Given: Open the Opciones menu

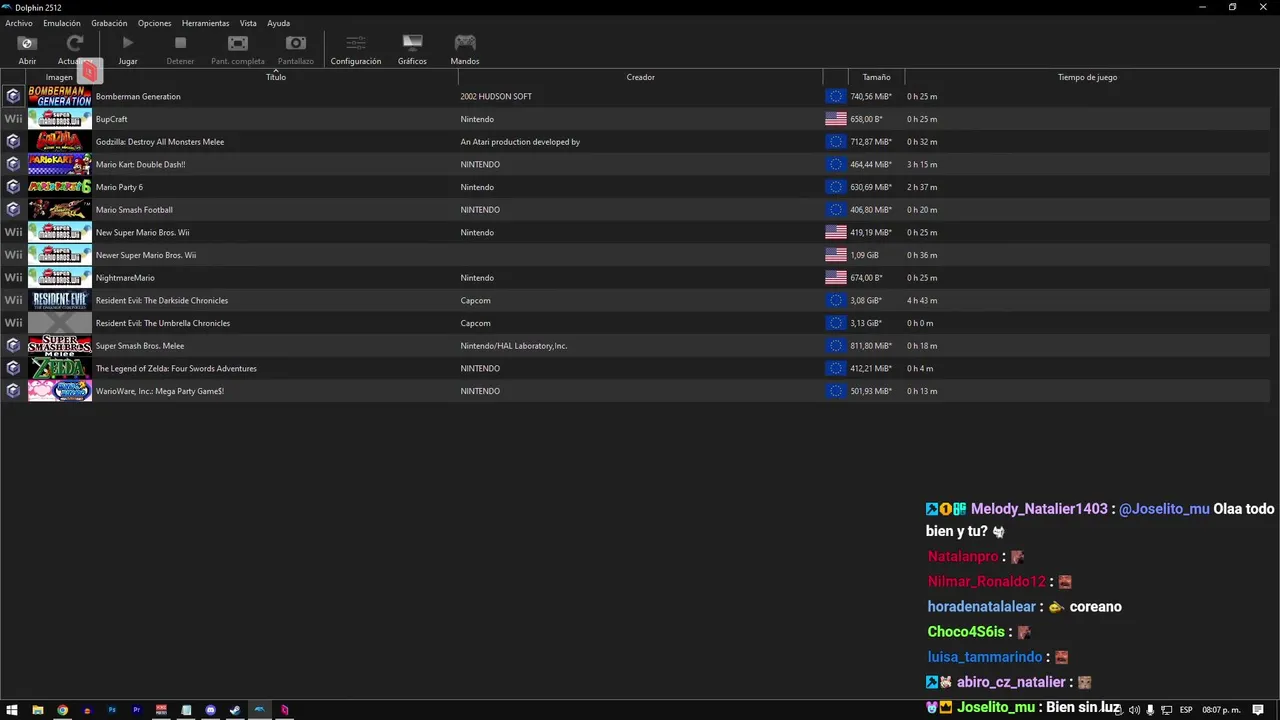Looking at the screenshot, I should 155,23.
